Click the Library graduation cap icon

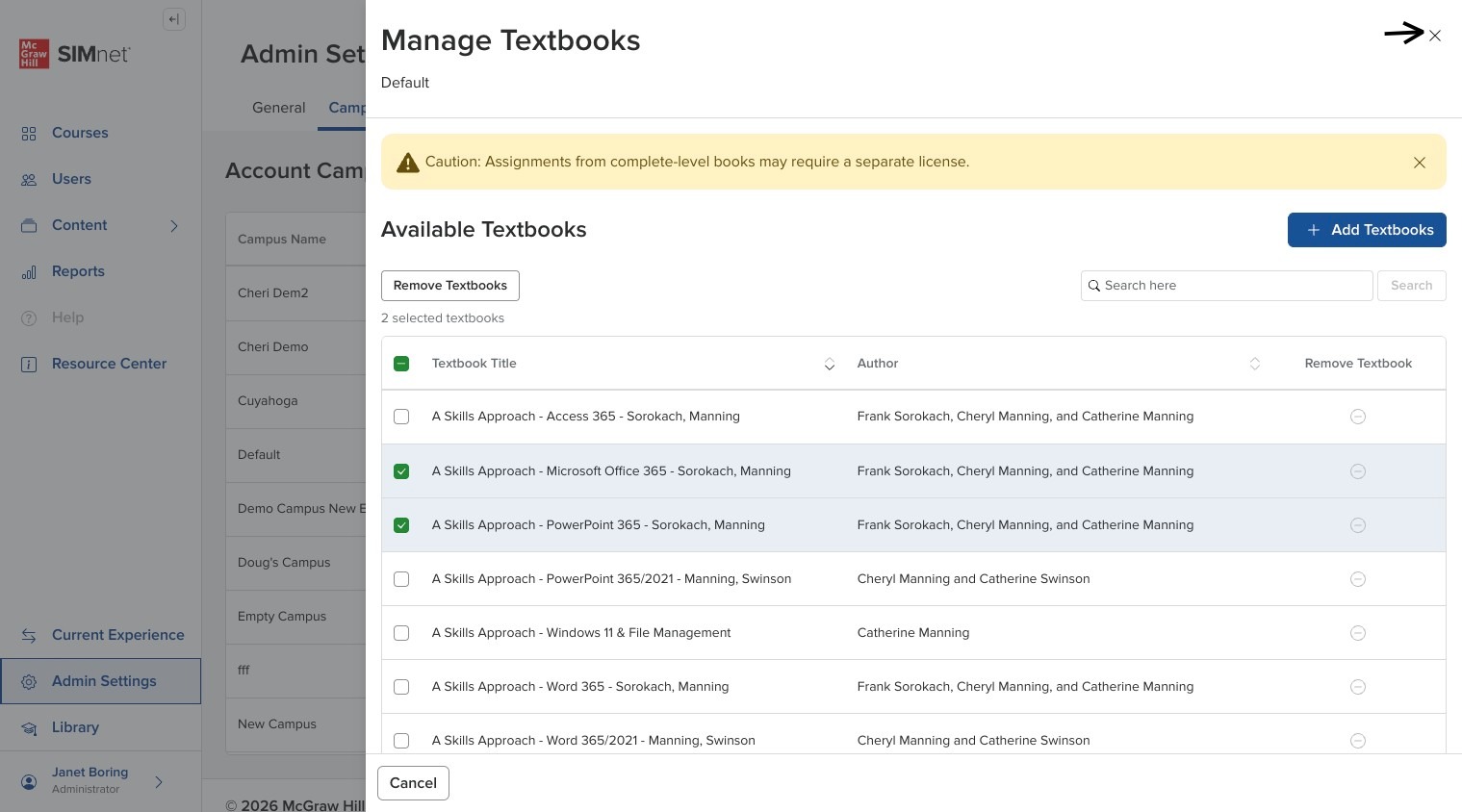coord(29,728)
